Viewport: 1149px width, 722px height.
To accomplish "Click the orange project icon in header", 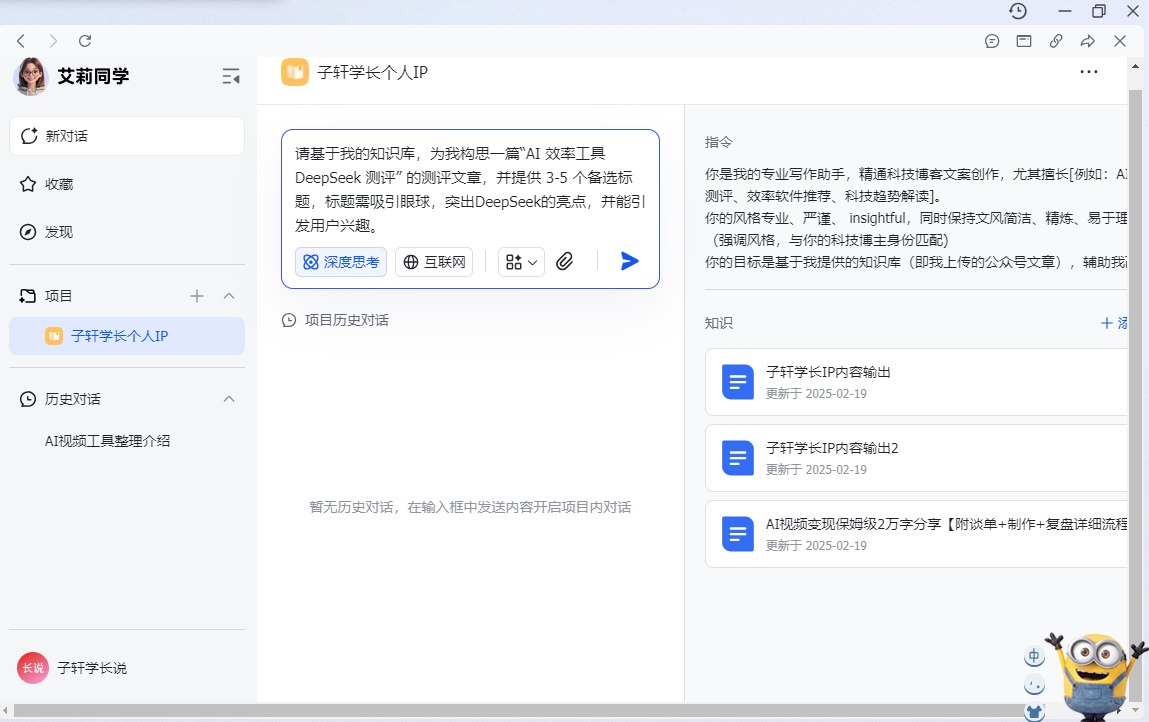I will click(295, 72).
